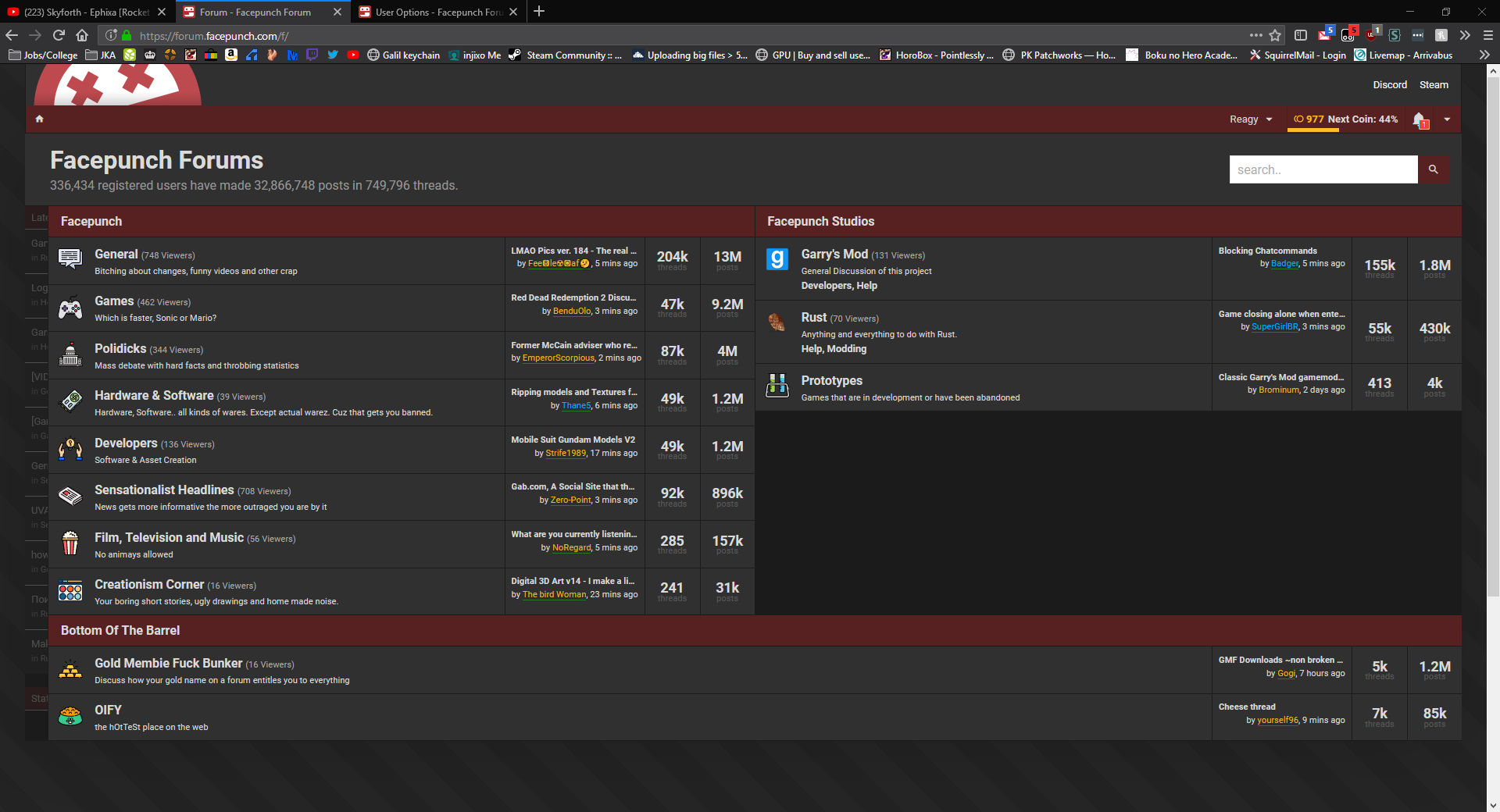
Task: Open the Firefox hamburger menu
Action: coord(1488,35)
